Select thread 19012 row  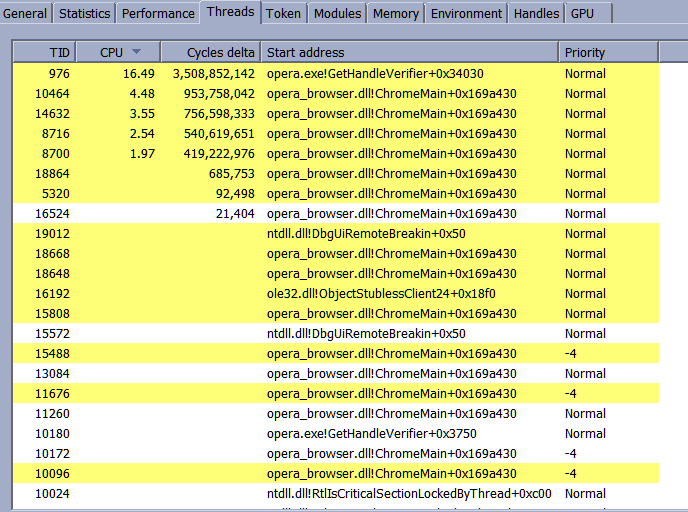click(336, 233)
